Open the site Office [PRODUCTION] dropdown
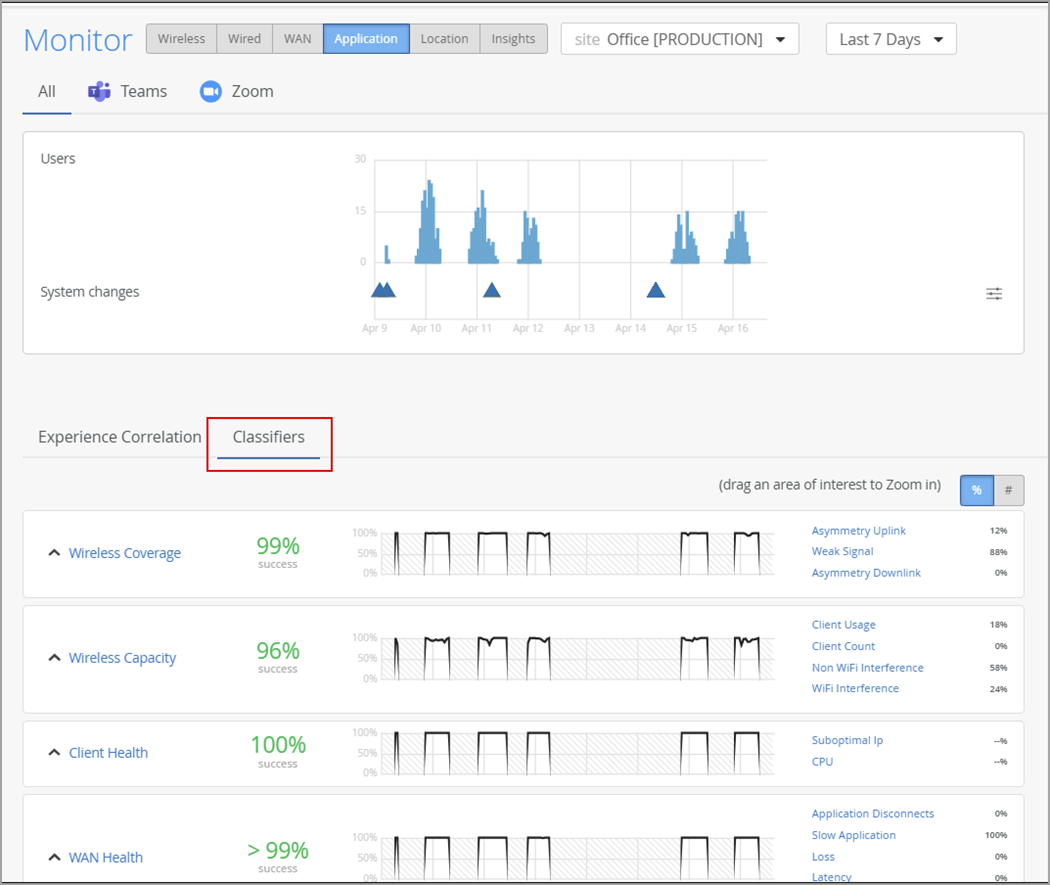 pyautogui.click(x=679, y=39)
